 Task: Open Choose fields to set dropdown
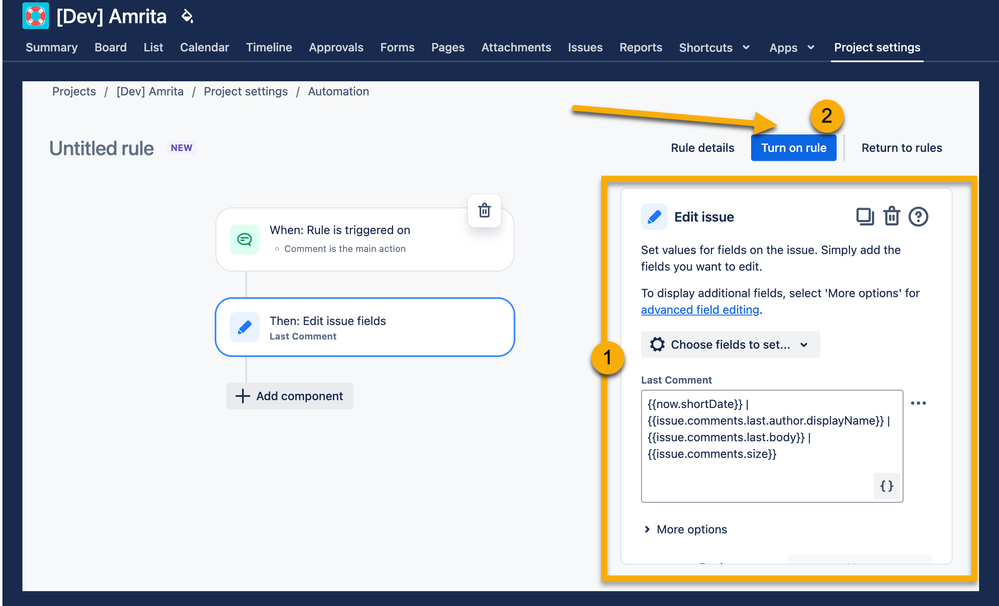coord(730,344)
